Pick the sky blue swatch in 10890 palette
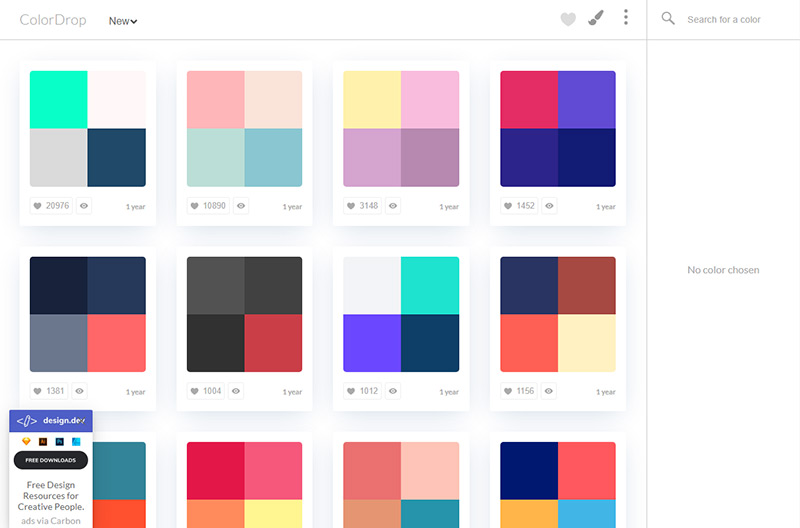Viewport: 800px width, 528px height. point(273,157)
